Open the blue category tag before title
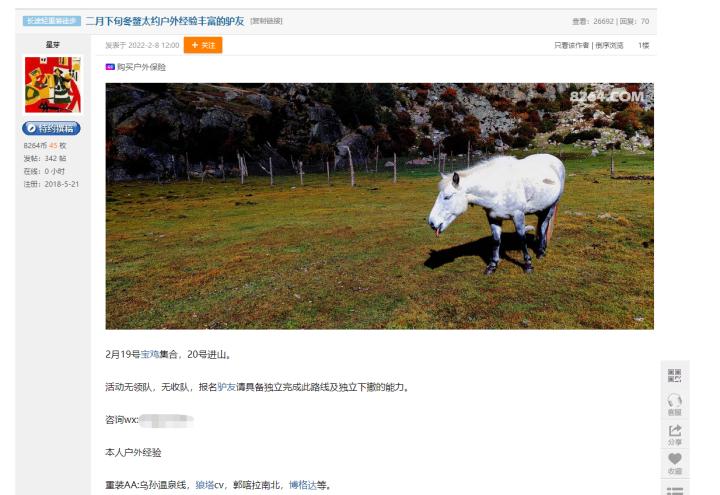 coord(52,21)
